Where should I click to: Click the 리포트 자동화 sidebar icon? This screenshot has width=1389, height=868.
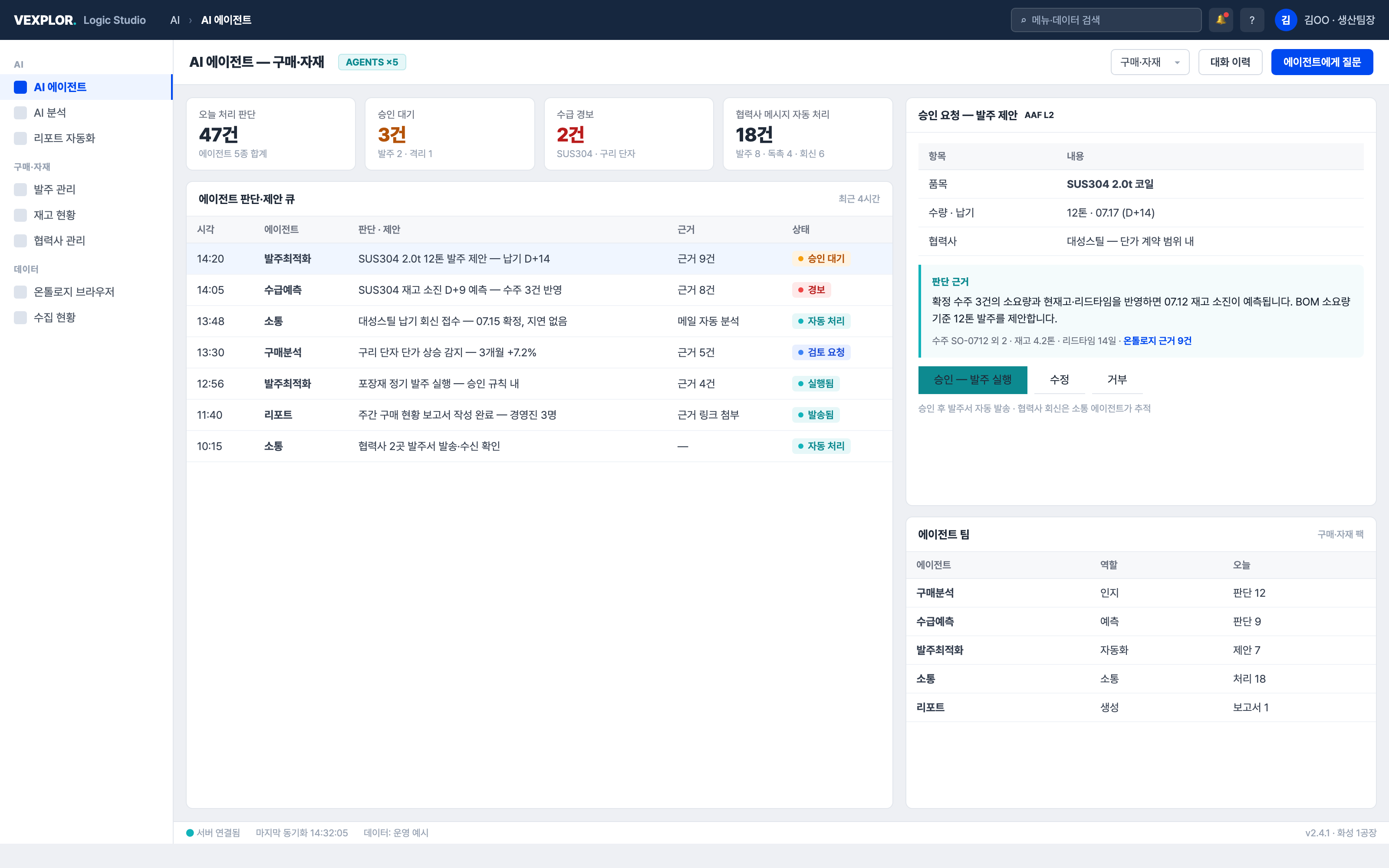(21, 138)
